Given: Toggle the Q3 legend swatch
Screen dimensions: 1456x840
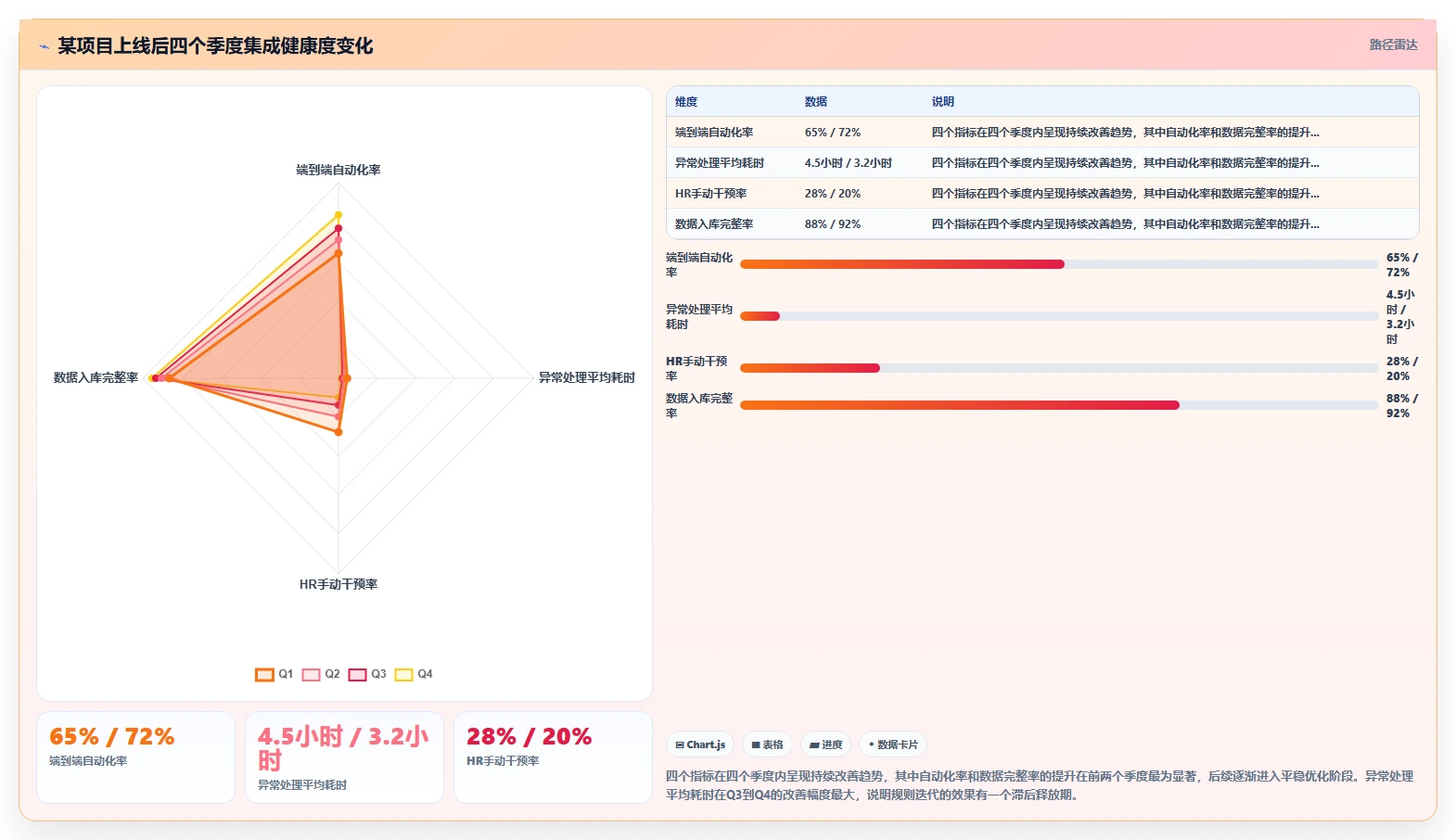Looking at the screenshot, I should pyautogui.click(x=357, y=674).
